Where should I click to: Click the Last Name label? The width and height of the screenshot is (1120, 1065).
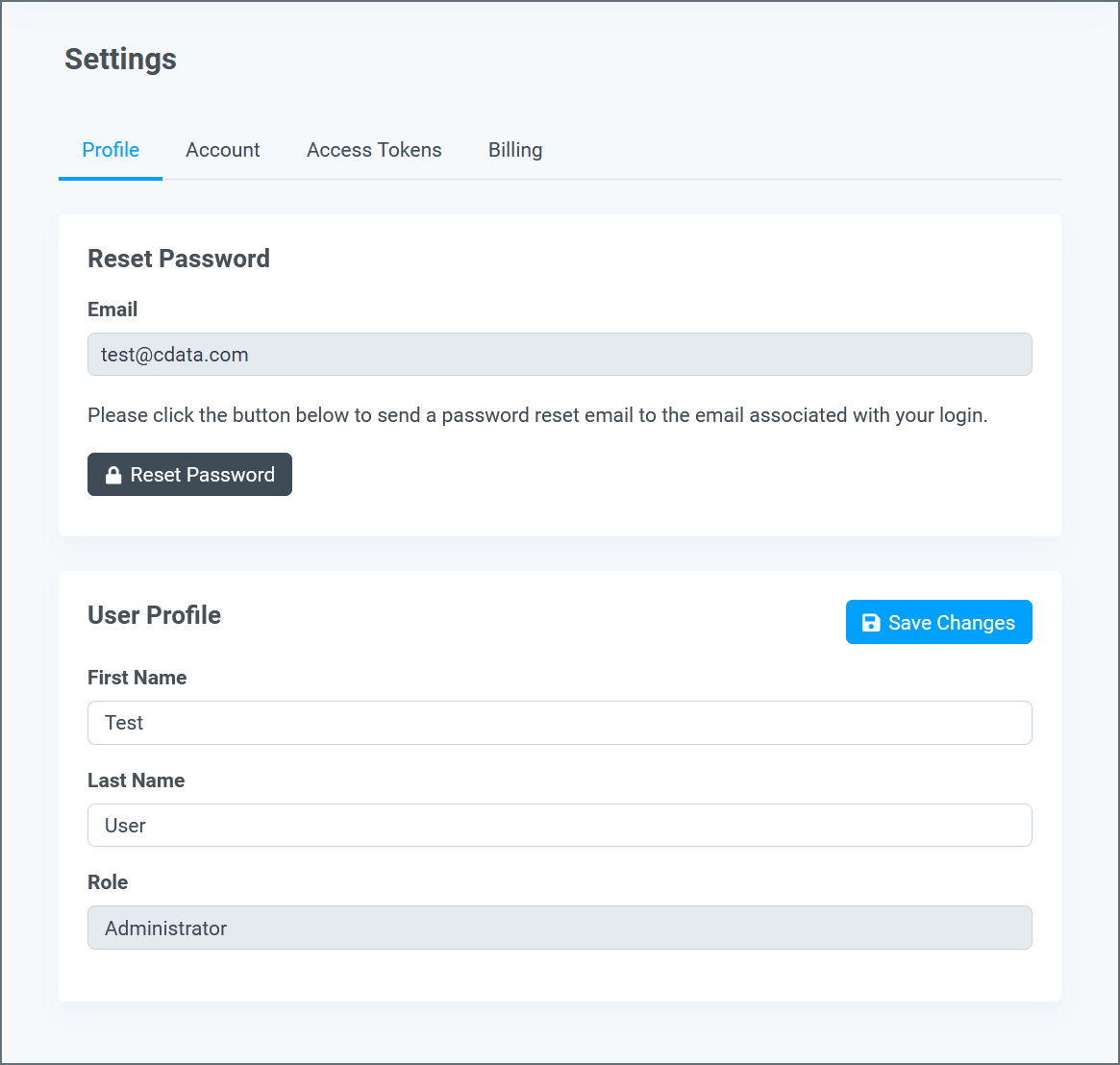point(137,780)
